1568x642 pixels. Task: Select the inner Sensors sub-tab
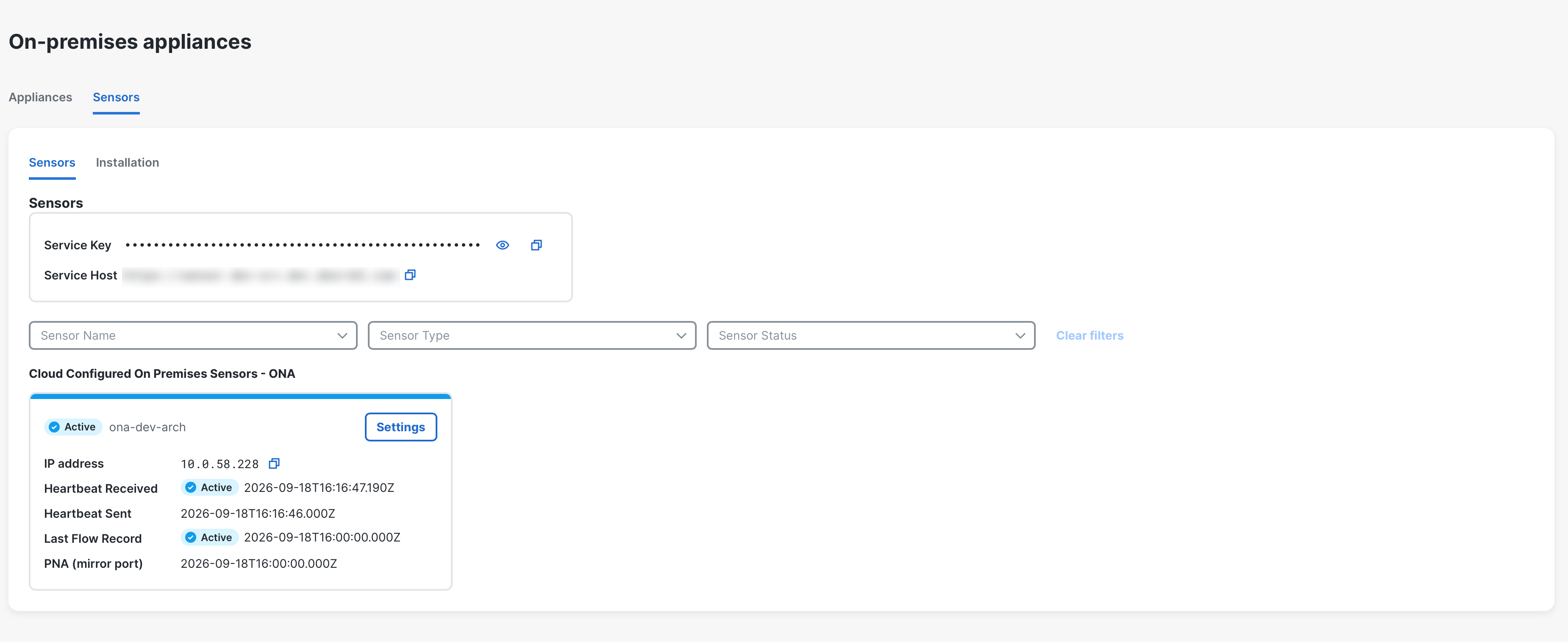coord(53,163)
